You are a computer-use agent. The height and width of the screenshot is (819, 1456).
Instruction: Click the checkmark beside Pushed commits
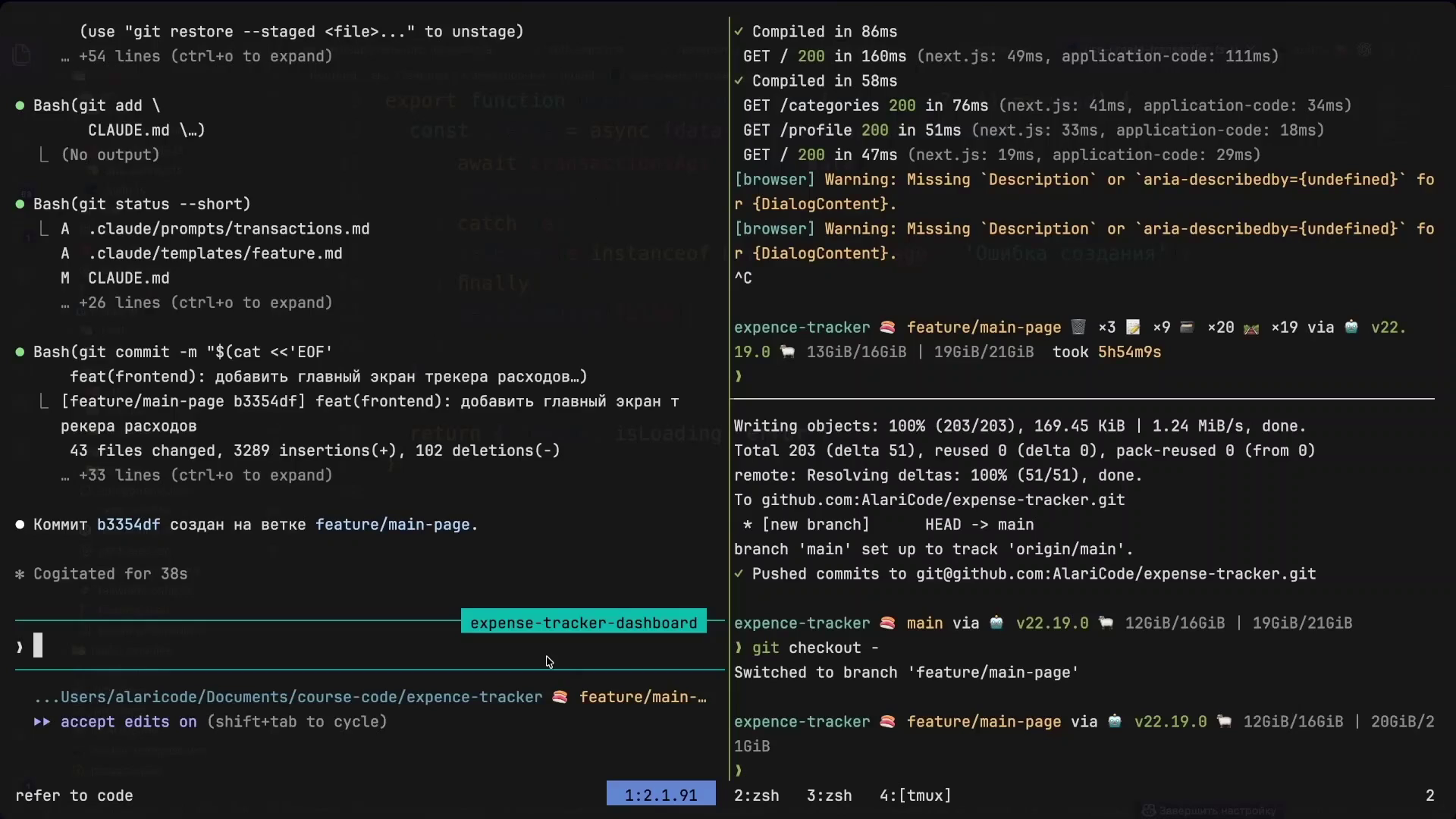click(x=739, y=573)
